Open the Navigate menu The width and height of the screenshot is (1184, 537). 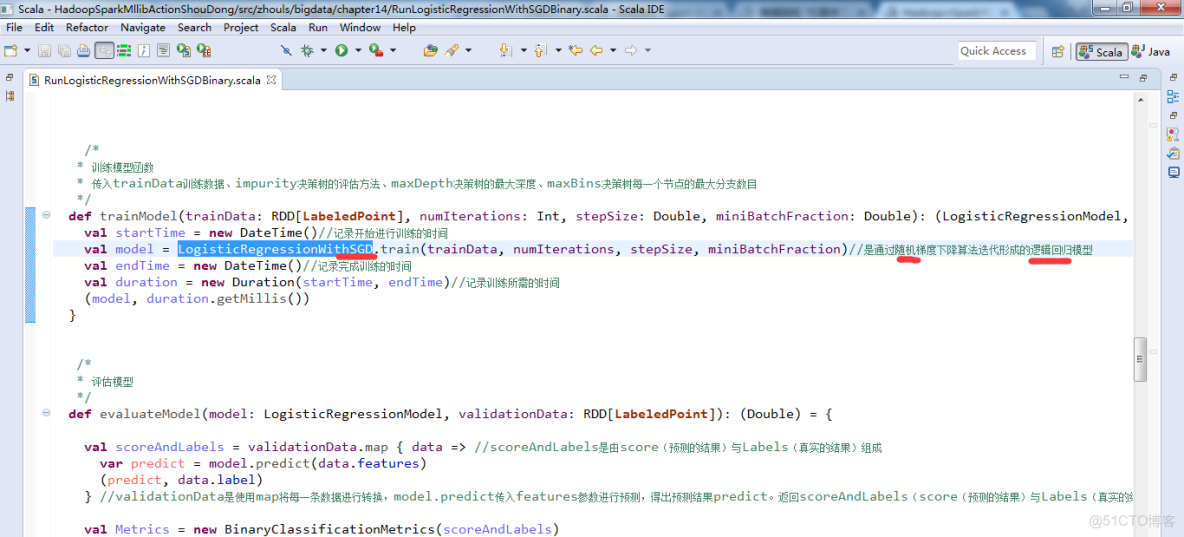click(143, 27)
